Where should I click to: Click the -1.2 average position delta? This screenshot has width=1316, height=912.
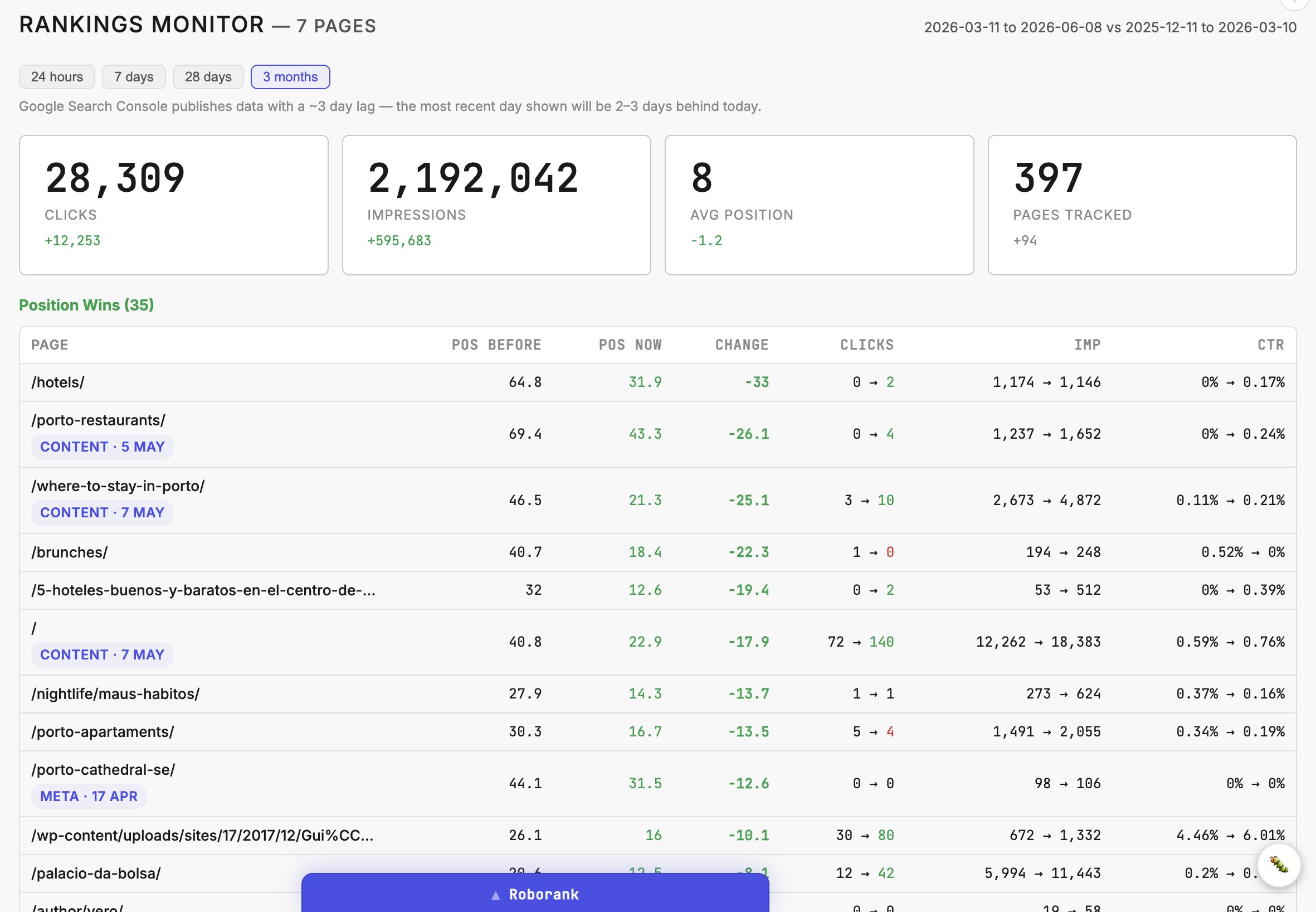click(706, 241)
